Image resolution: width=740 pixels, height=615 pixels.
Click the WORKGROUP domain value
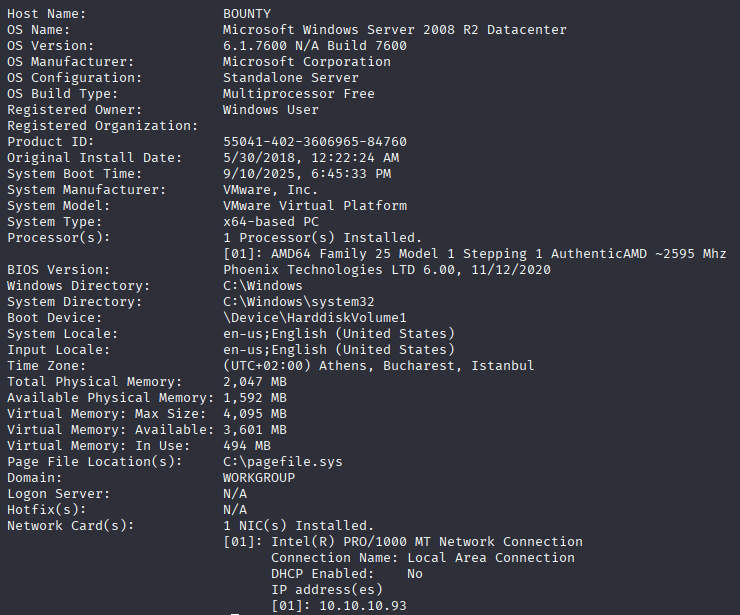pyautogui.click(x=259, y=478)
